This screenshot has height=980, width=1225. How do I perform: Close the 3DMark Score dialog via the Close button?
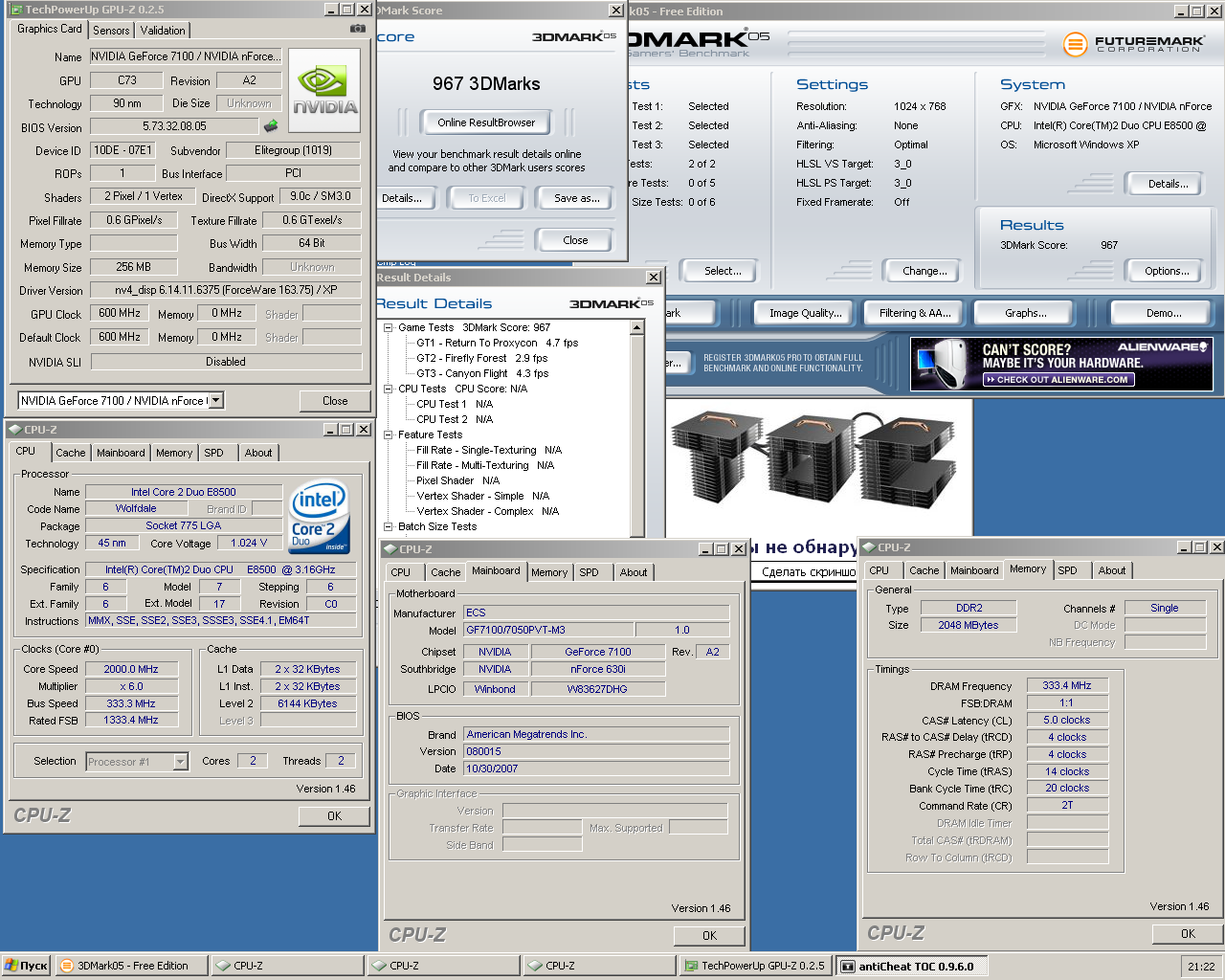(x=575, y=240)
